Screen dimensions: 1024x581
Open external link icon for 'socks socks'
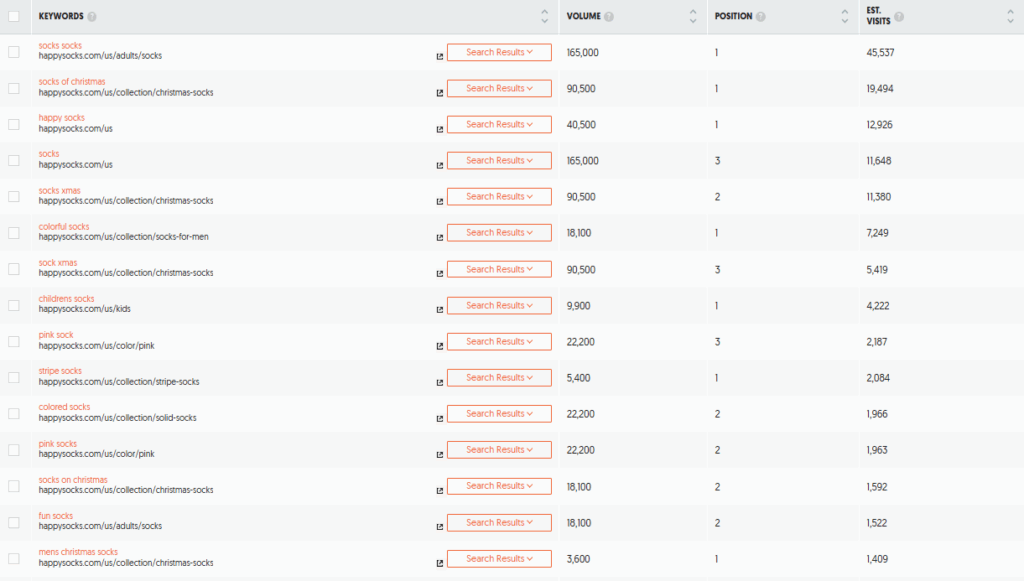440,57
